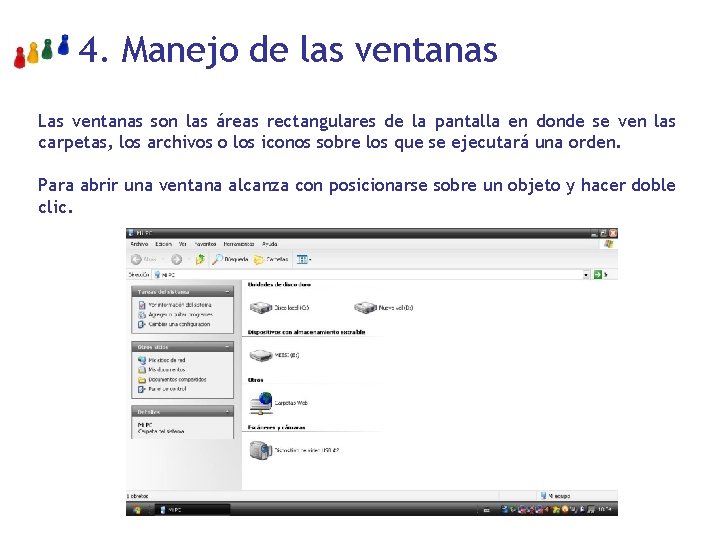Image resolution: width=720 pixels, height=540 pixels.
Task: Open the Ver menu
Action: click(183, 244)
